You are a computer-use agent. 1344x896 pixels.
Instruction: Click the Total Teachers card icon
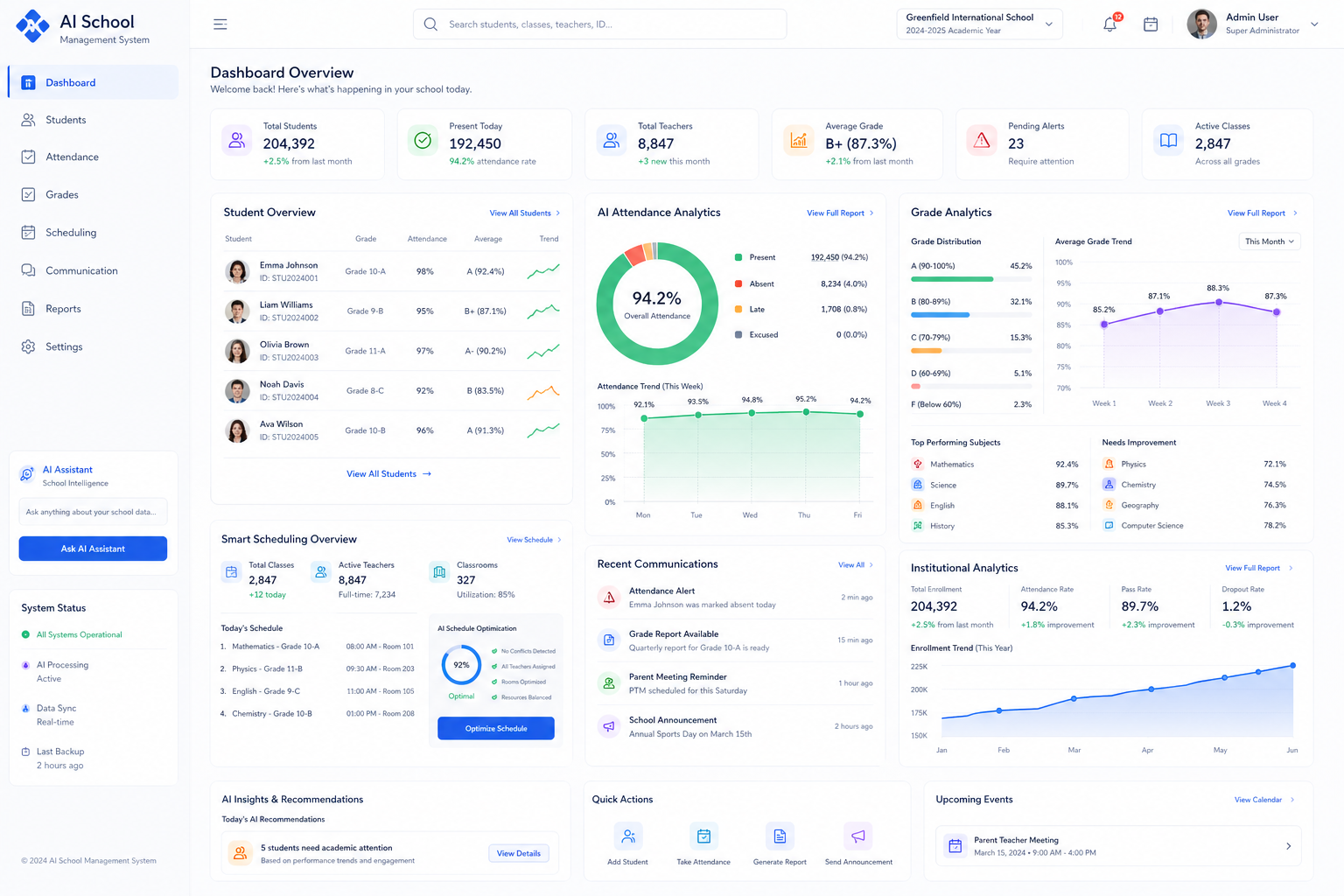tap(612, 140)
